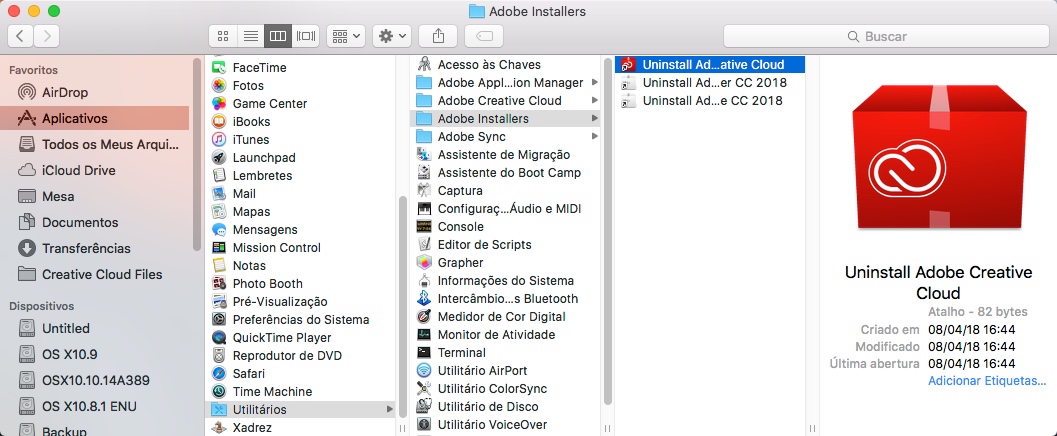
Task: Select the Lembretes app
Action: tap(301, 175)
